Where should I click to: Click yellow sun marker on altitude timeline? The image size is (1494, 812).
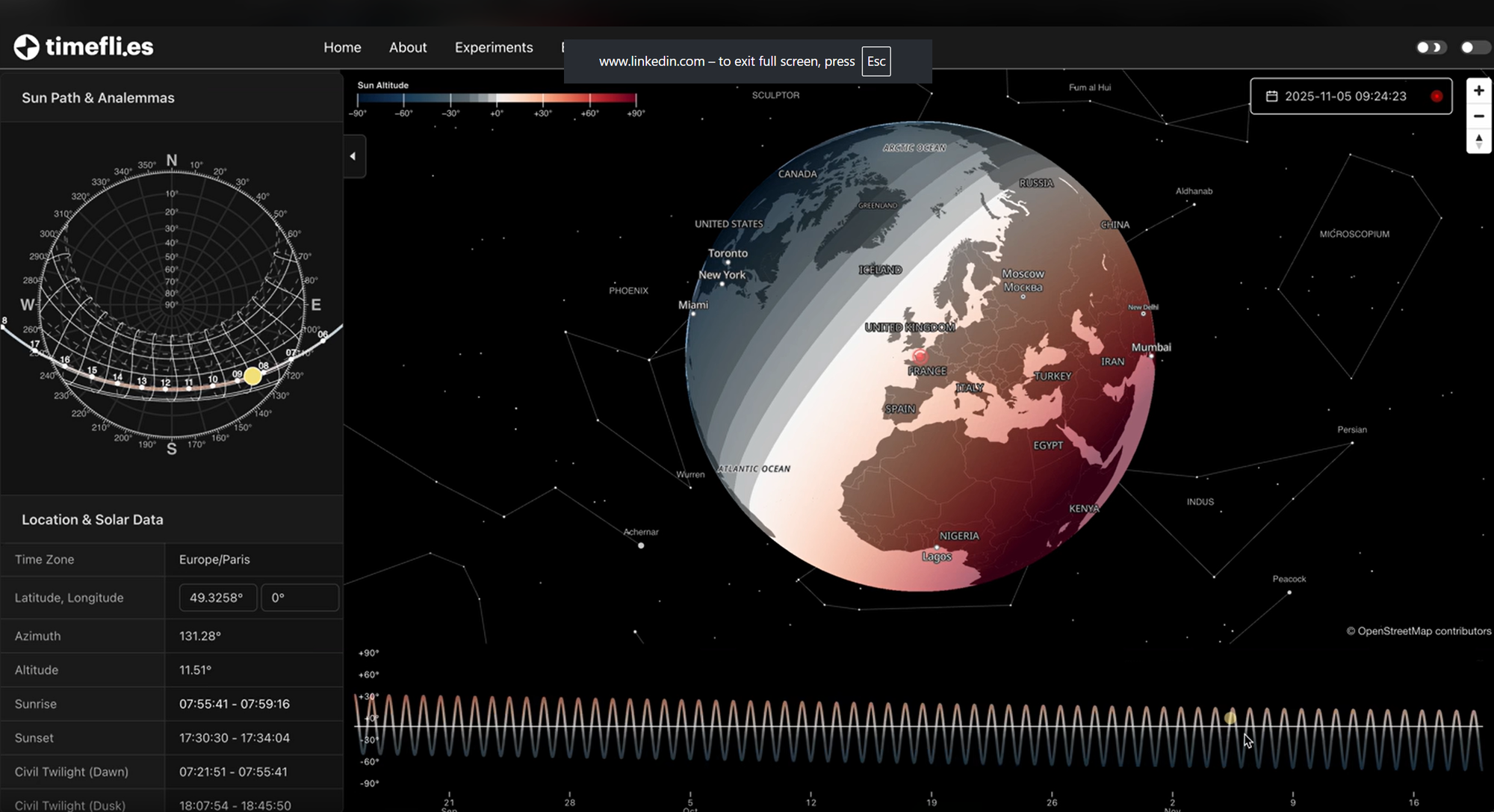point(1230,718)
